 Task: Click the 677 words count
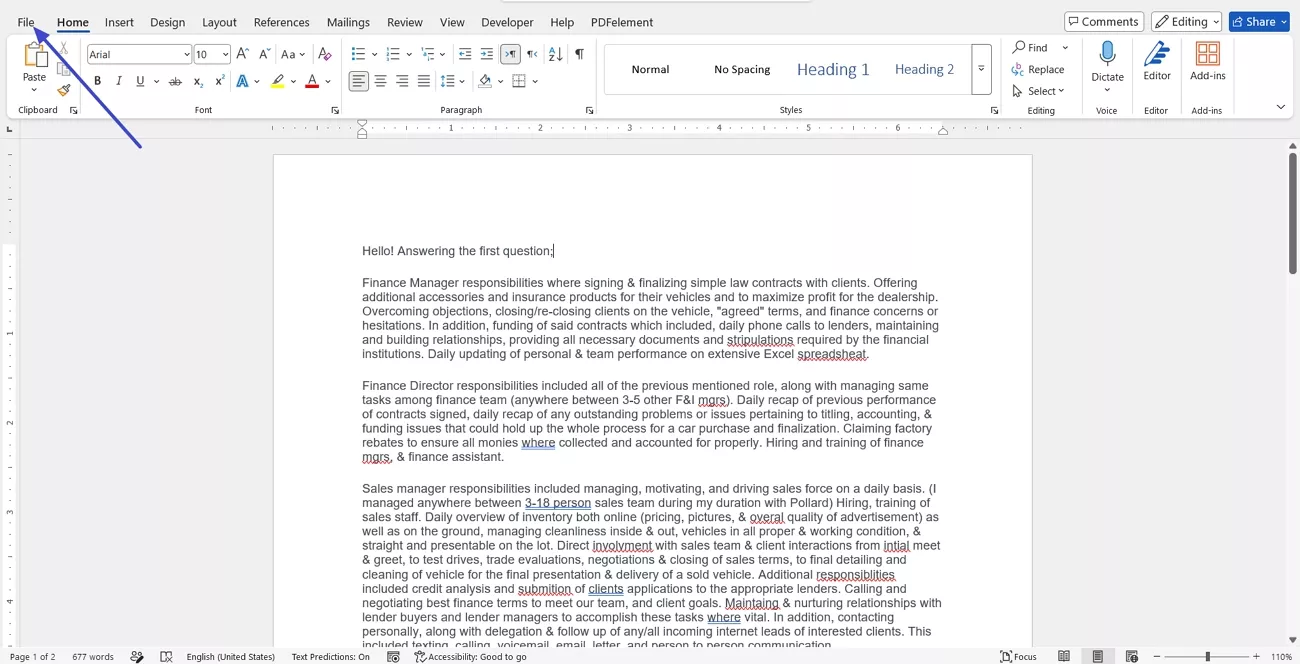tap(93, 657)
